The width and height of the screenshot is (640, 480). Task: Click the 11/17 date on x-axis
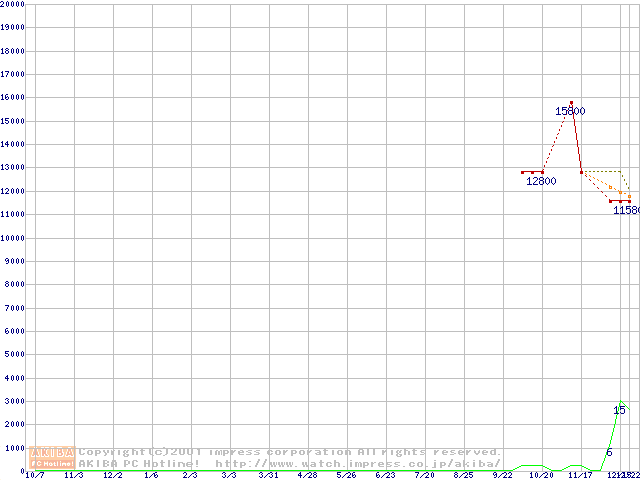point(580,476)
